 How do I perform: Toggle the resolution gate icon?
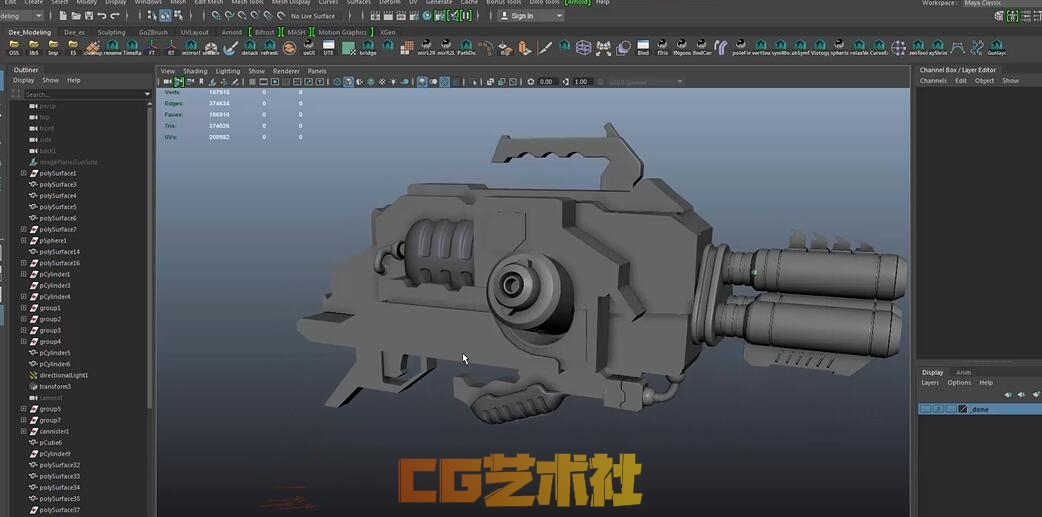coord(274,82)
